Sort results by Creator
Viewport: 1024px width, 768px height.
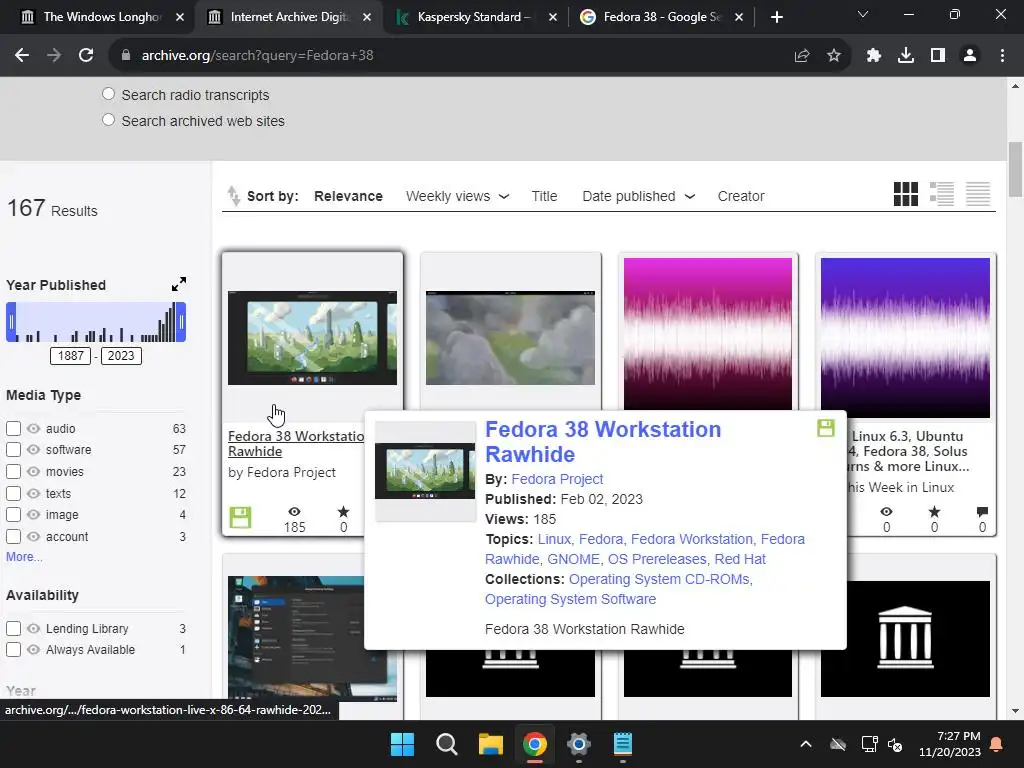741,196
